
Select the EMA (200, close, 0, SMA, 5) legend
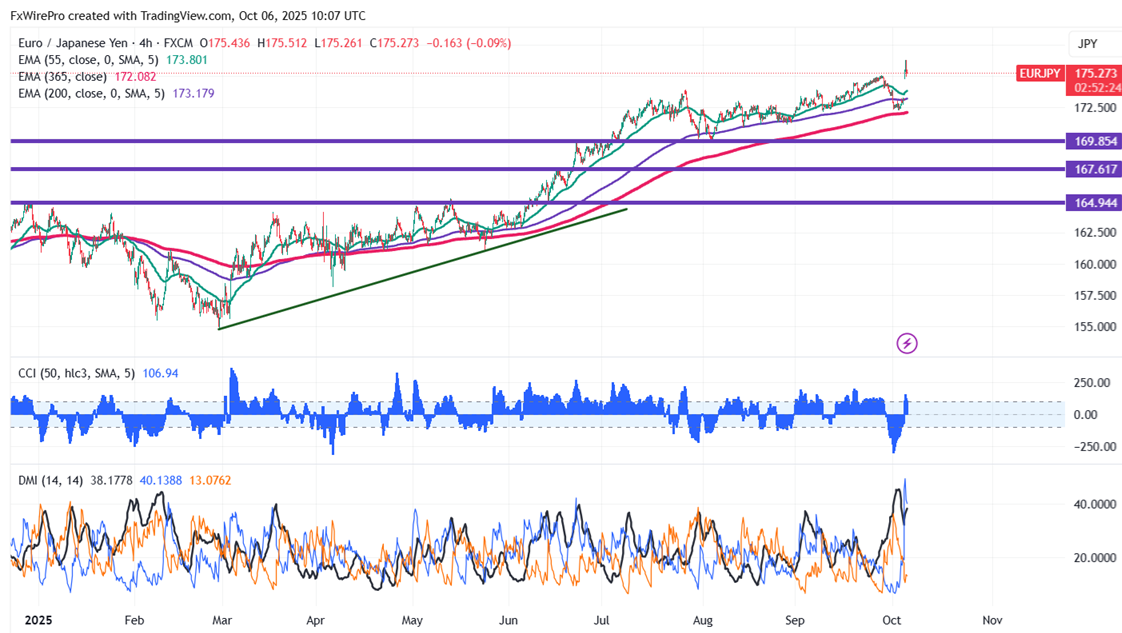pyautogui.click(x=92, y=93)
